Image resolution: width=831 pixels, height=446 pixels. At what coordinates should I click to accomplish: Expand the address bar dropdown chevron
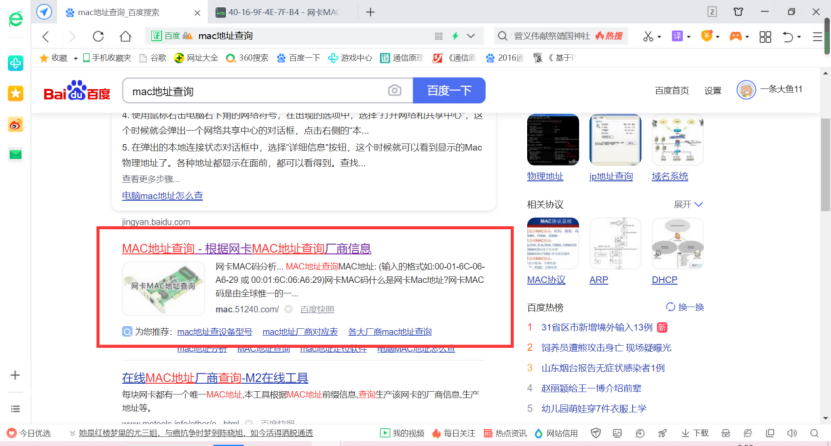coord(471,36)
